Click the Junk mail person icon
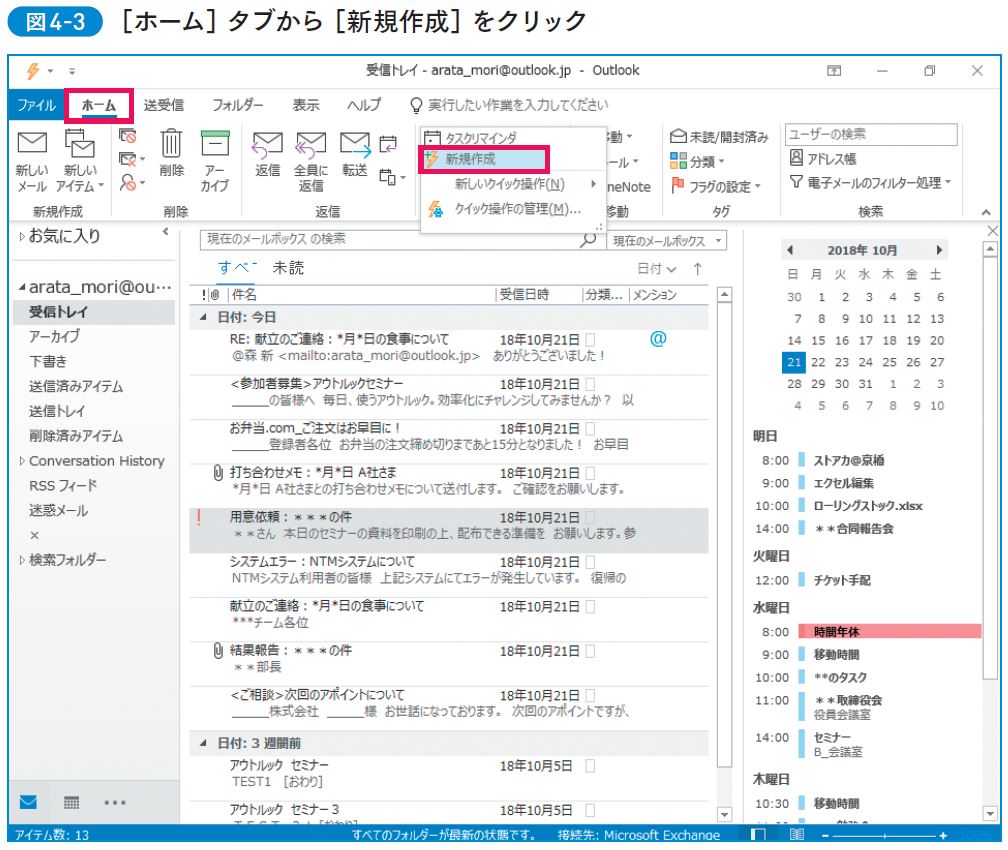The width and height of the screenshot is (1008, 850). point(128,183)
